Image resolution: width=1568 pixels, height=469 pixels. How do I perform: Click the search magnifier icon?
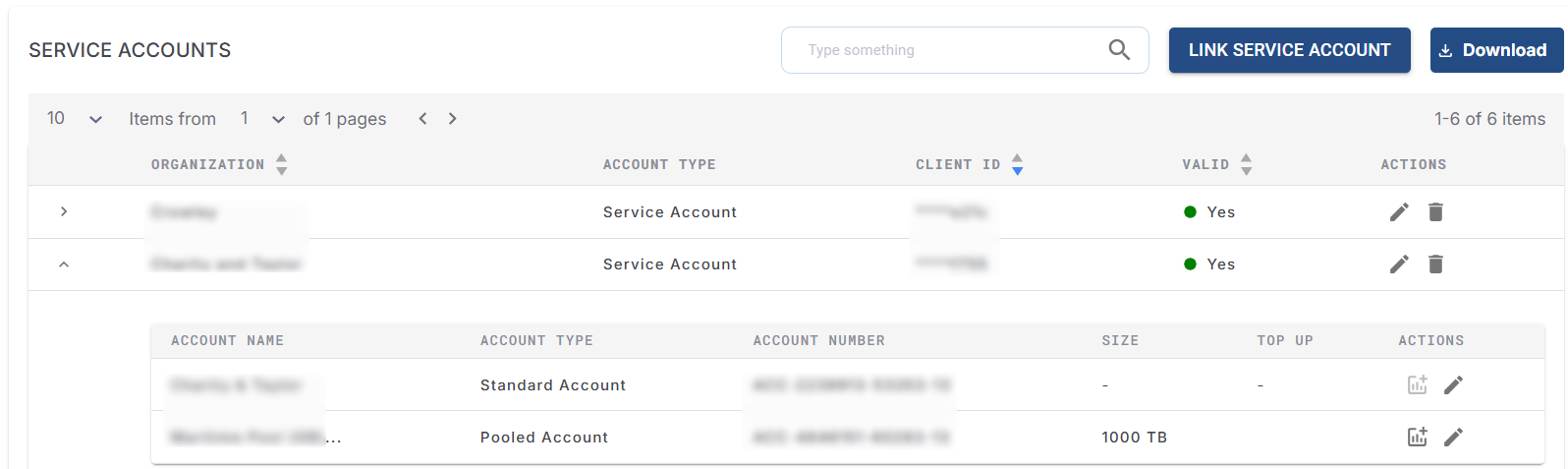click(x=1119, y=50)
